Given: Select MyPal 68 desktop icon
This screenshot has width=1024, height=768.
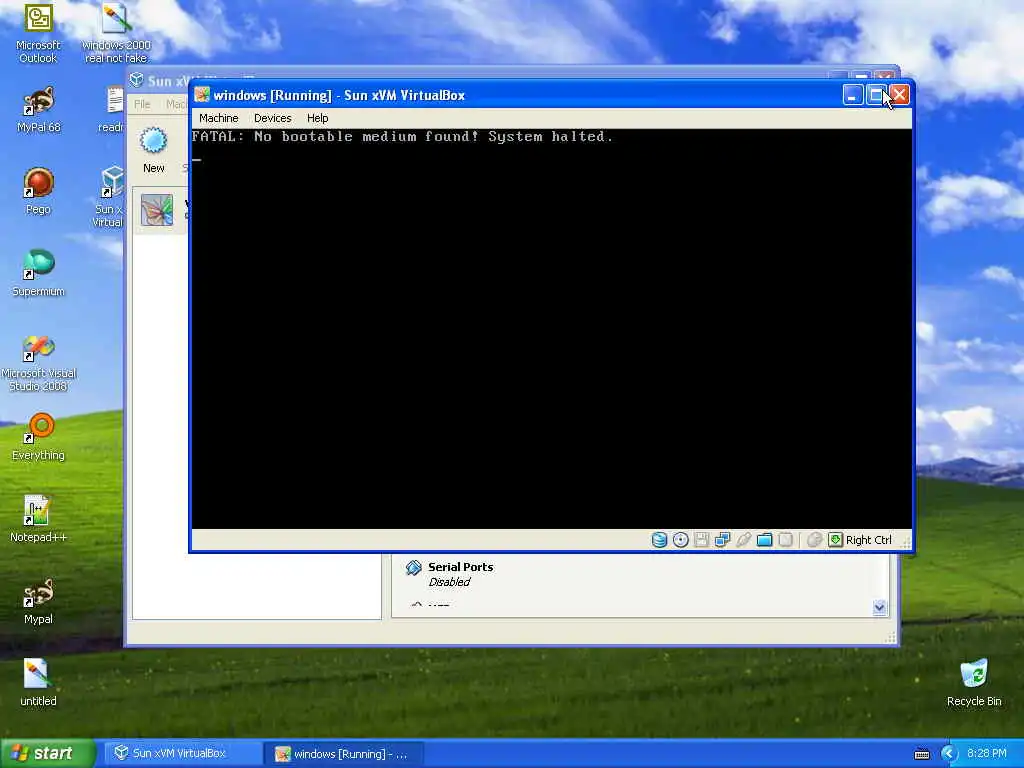Looking at the screenshot, I should click(39, 110).
